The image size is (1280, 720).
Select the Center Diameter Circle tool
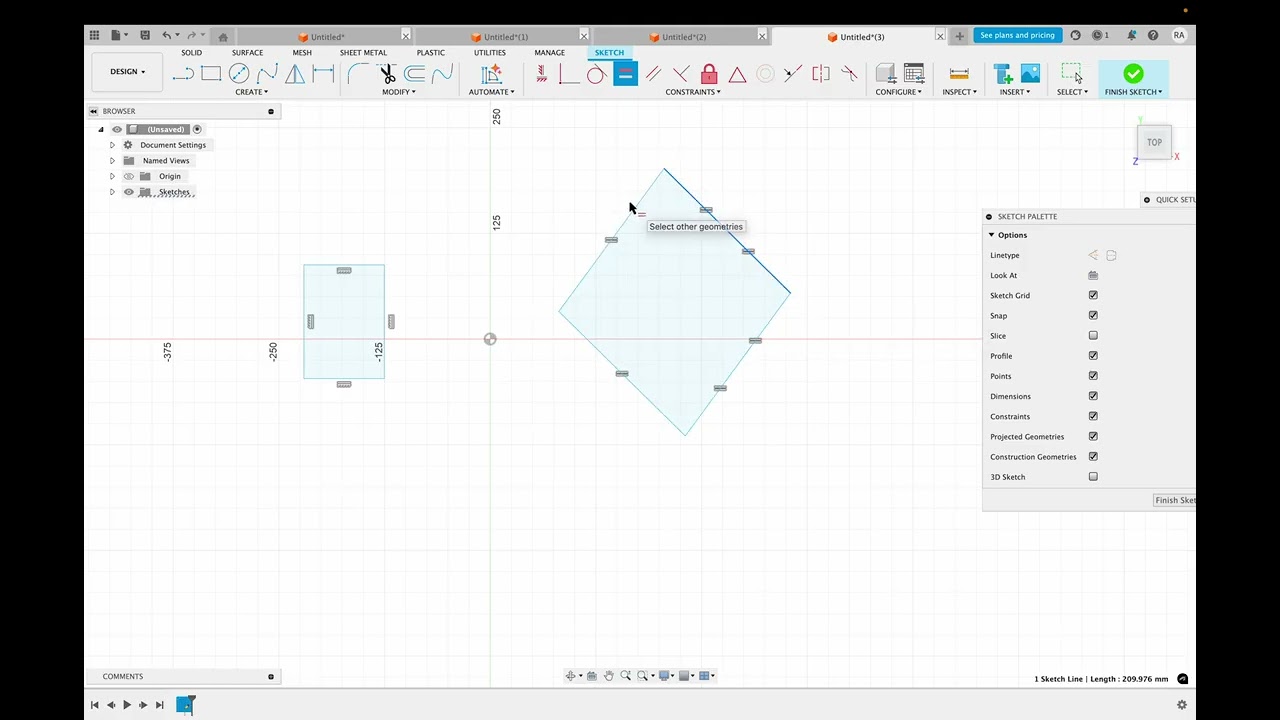(x=239, y=74)
